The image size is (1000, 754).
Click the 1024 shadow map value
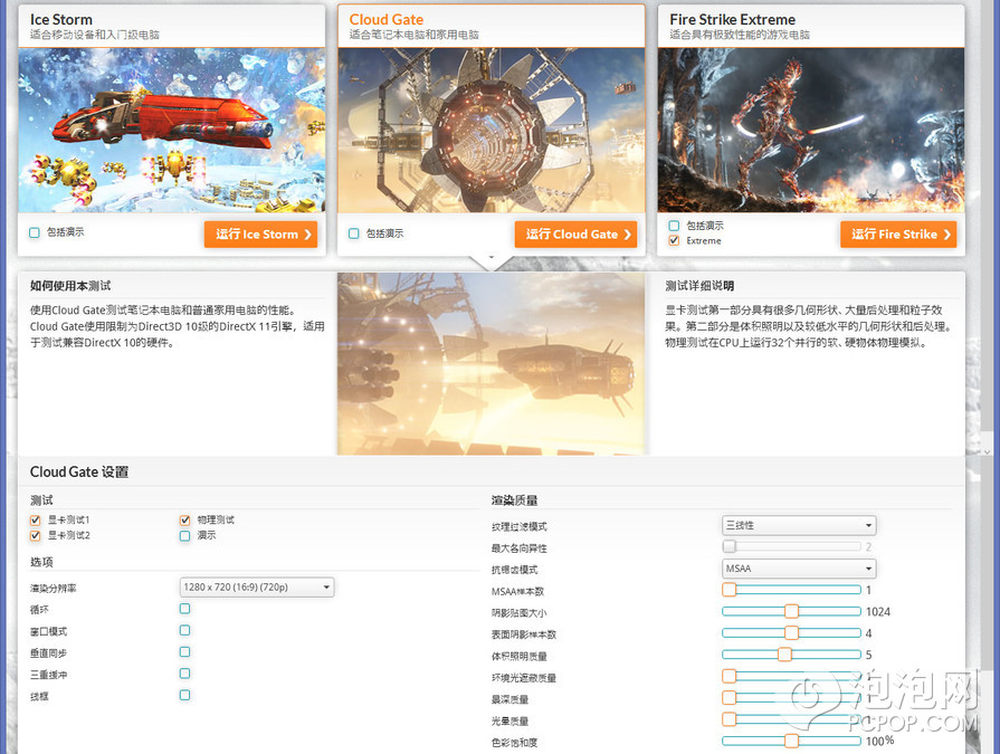[x=878, y=612]
